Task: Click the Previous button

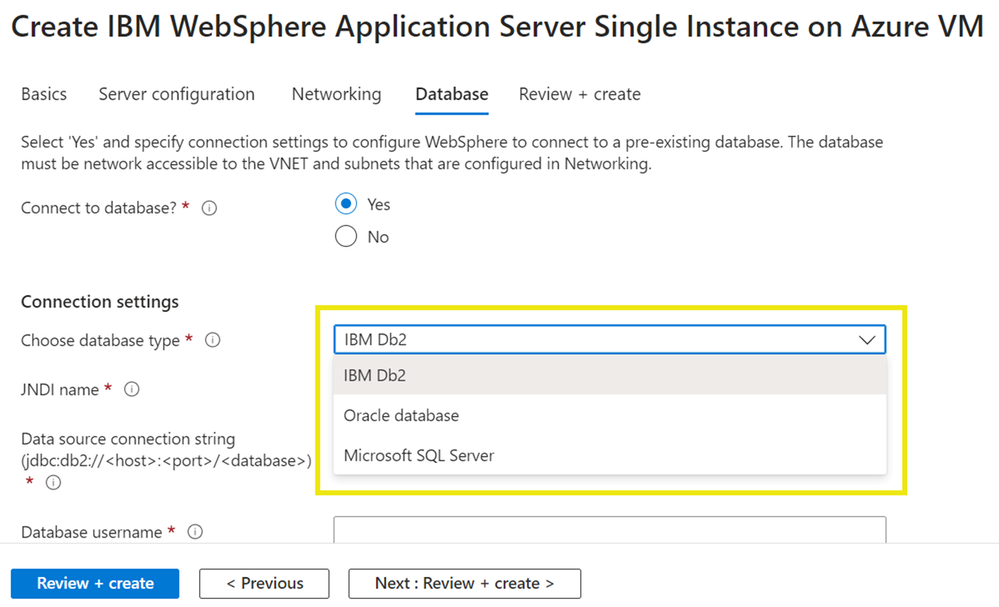Action: 264,583
